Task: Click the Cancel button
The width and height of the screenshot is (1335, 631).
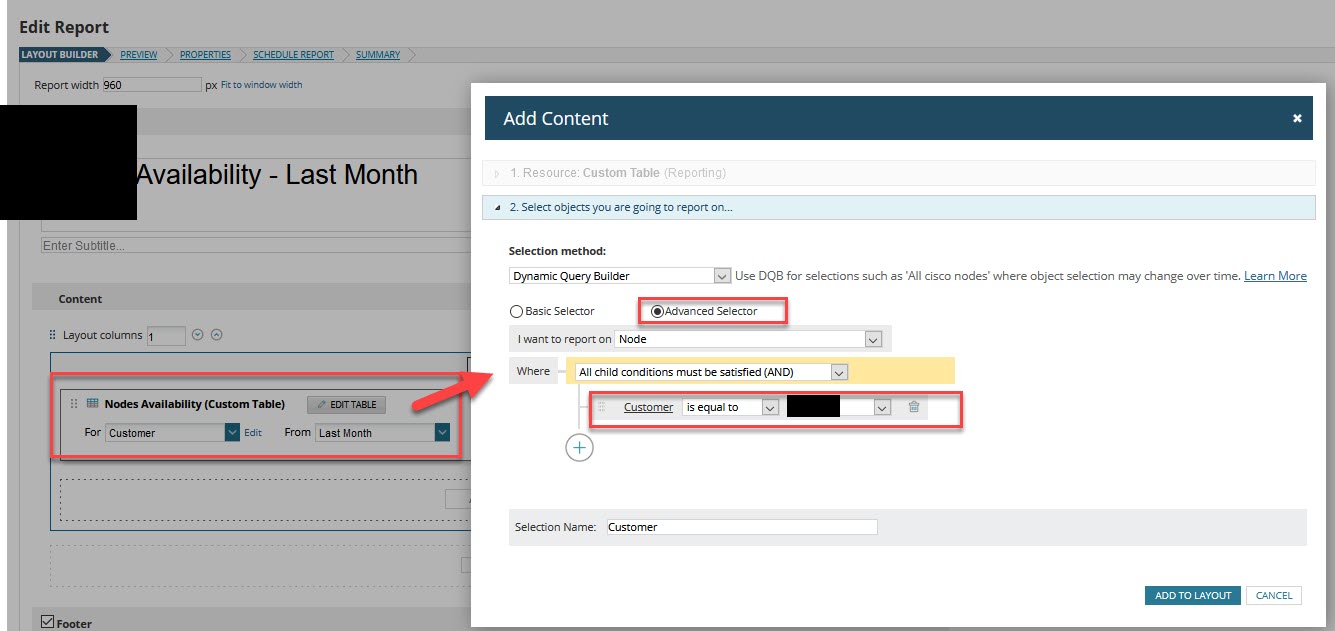Action: point(1274,595)
